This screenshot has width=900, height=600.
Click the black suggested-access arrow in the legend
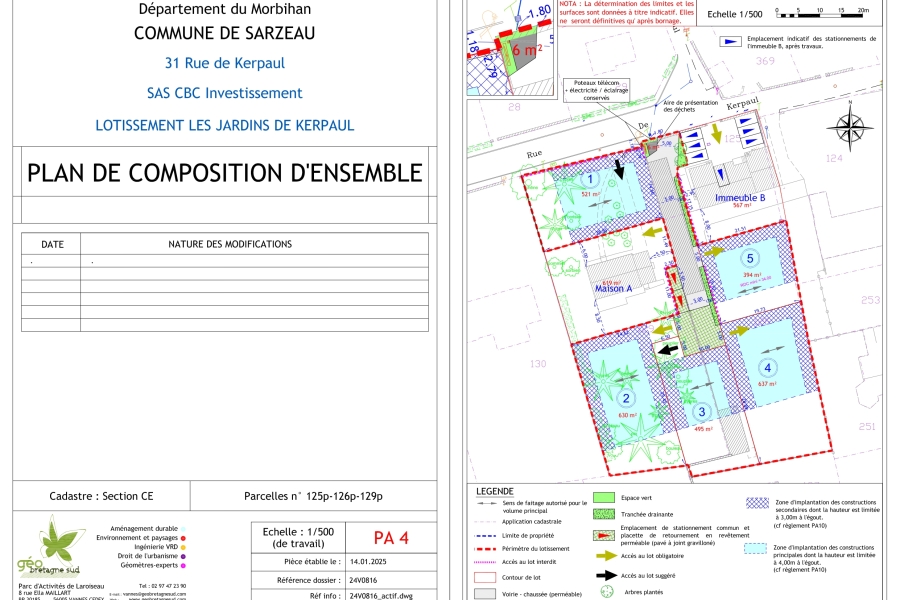click(x=605, y=575)
